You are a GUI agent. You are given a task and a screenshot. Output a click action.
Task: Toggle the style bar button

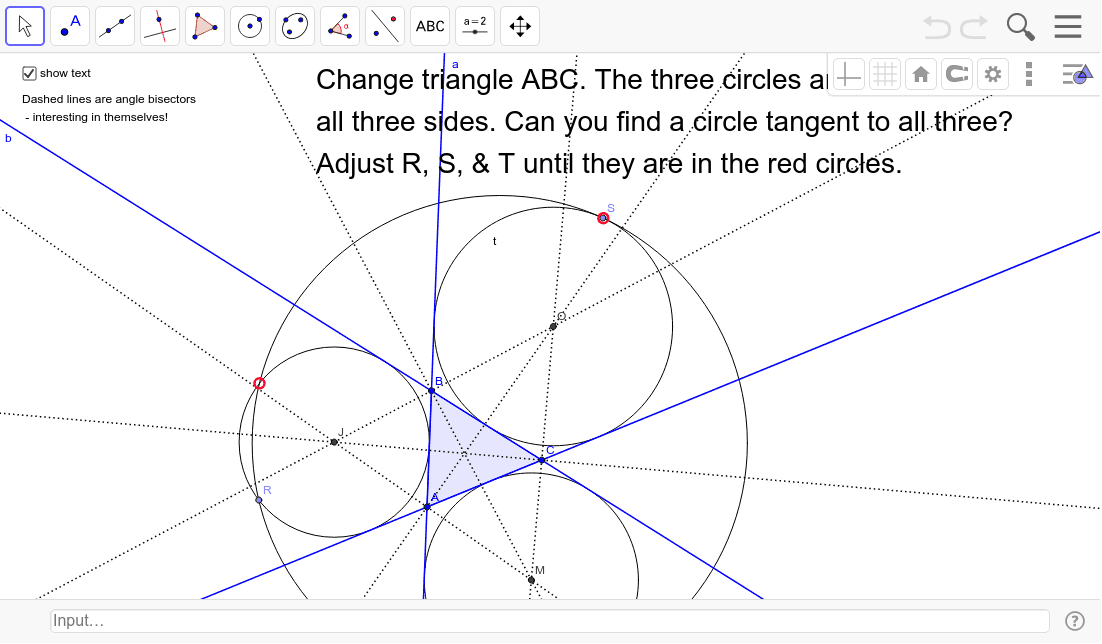coord(1077,74)
